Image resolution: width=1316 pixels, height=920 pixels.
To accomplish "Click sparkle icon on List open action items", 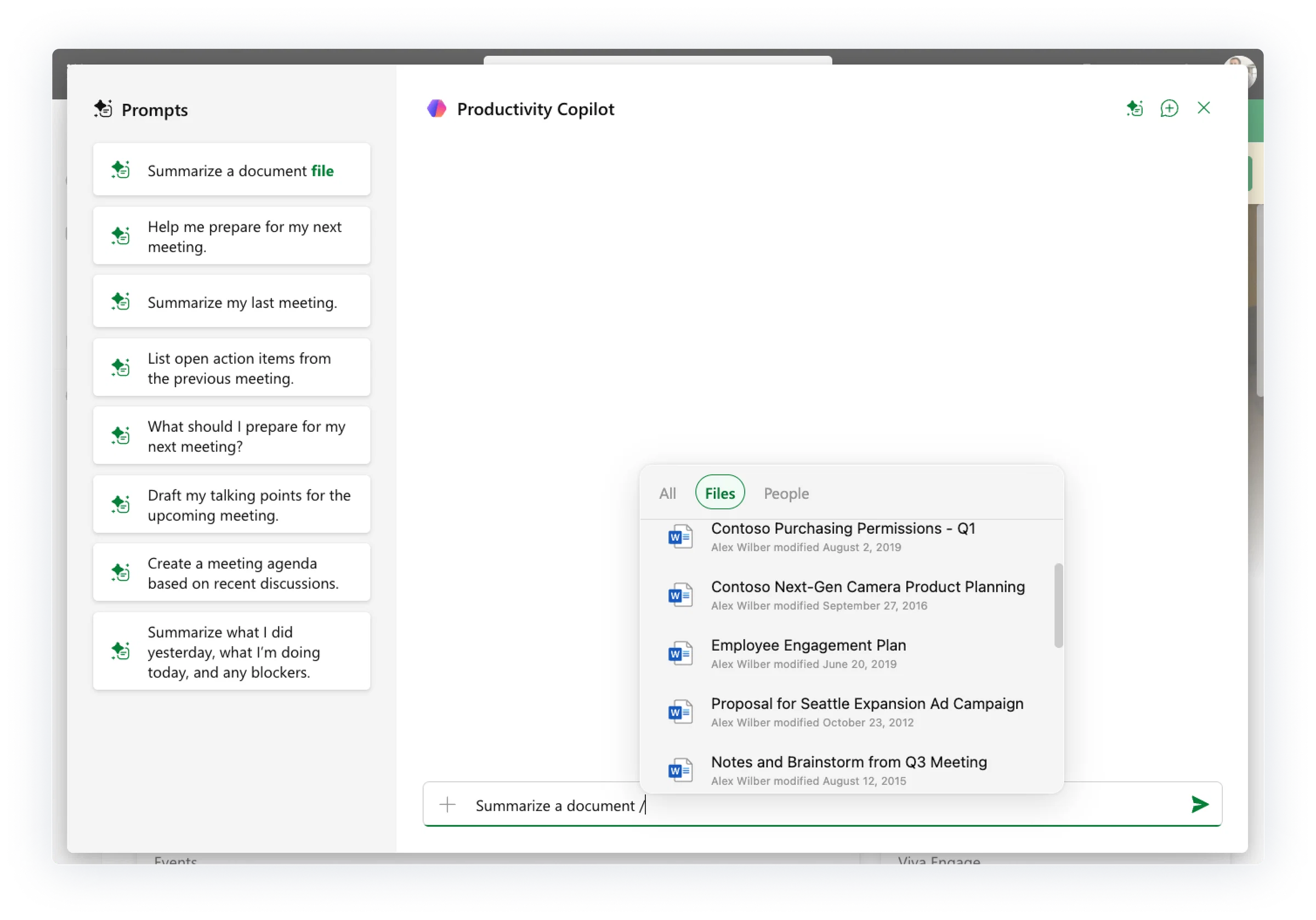I will point(121,367).
